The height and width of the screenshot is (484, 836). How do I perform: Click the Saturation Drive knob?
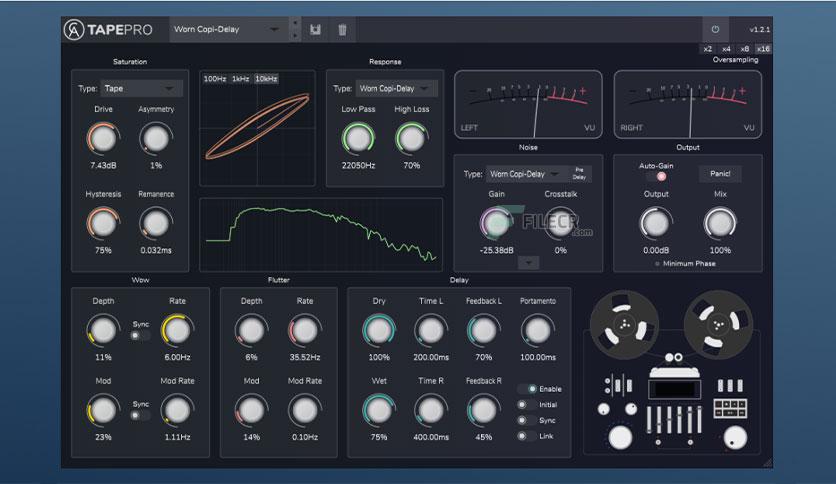pos(103,139)
